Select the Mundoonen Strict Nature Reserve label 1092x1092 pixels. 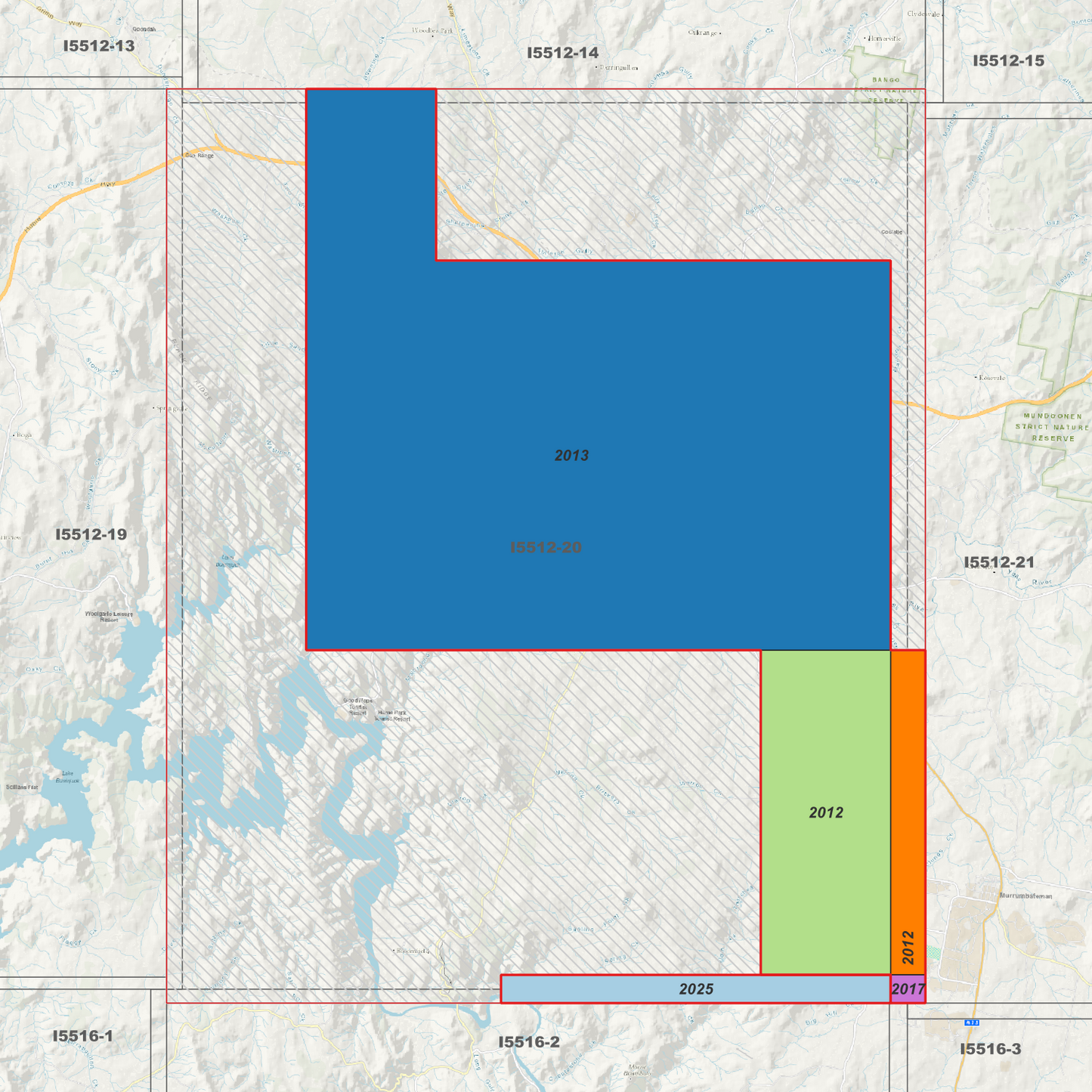click(x=1053, y=427)
